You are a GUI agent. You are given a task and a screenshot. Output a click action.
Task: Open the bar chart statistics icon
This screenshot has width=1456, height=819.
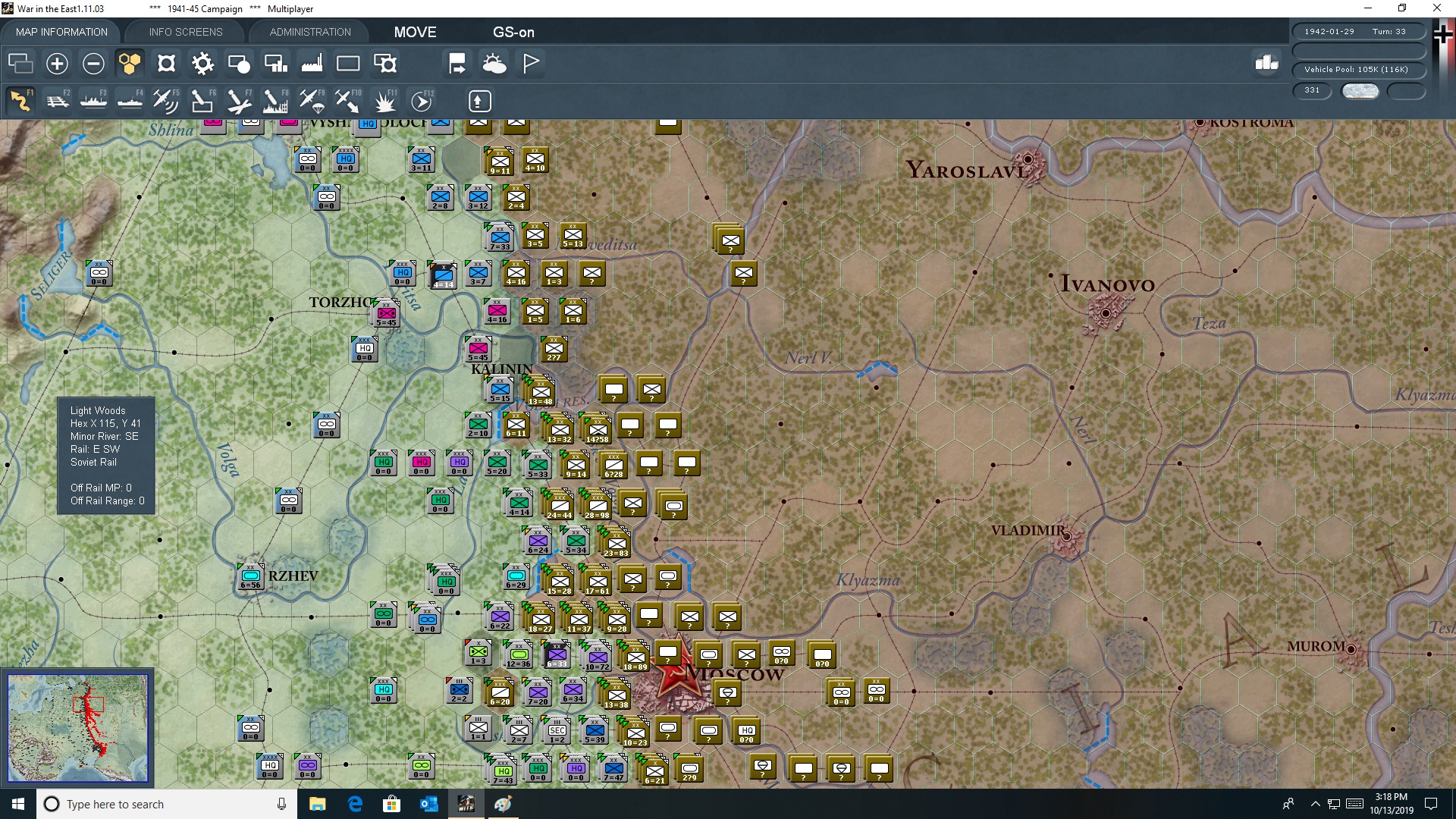1265,64
